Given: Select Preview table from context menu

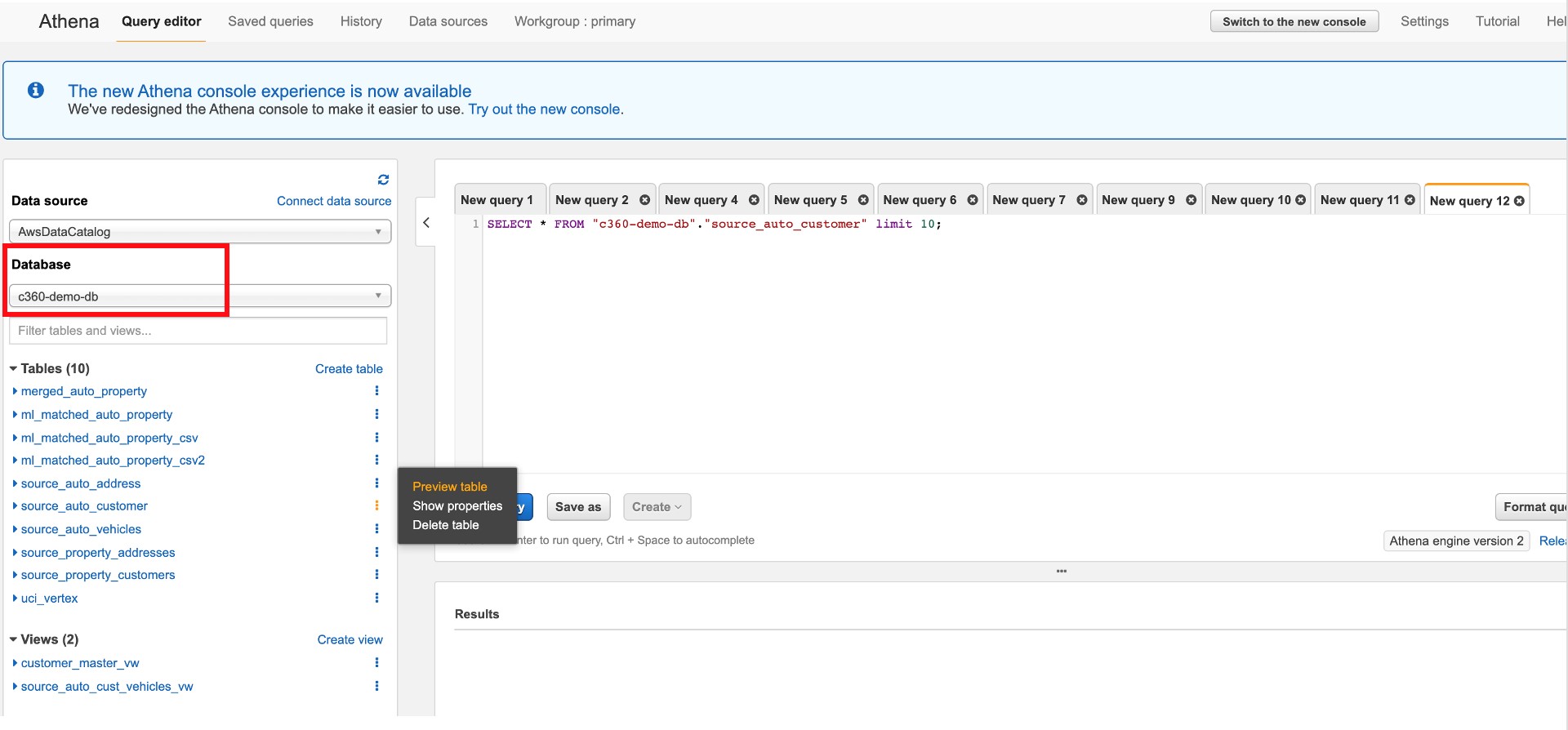Looking at the screenshot, I should point(449,487).
